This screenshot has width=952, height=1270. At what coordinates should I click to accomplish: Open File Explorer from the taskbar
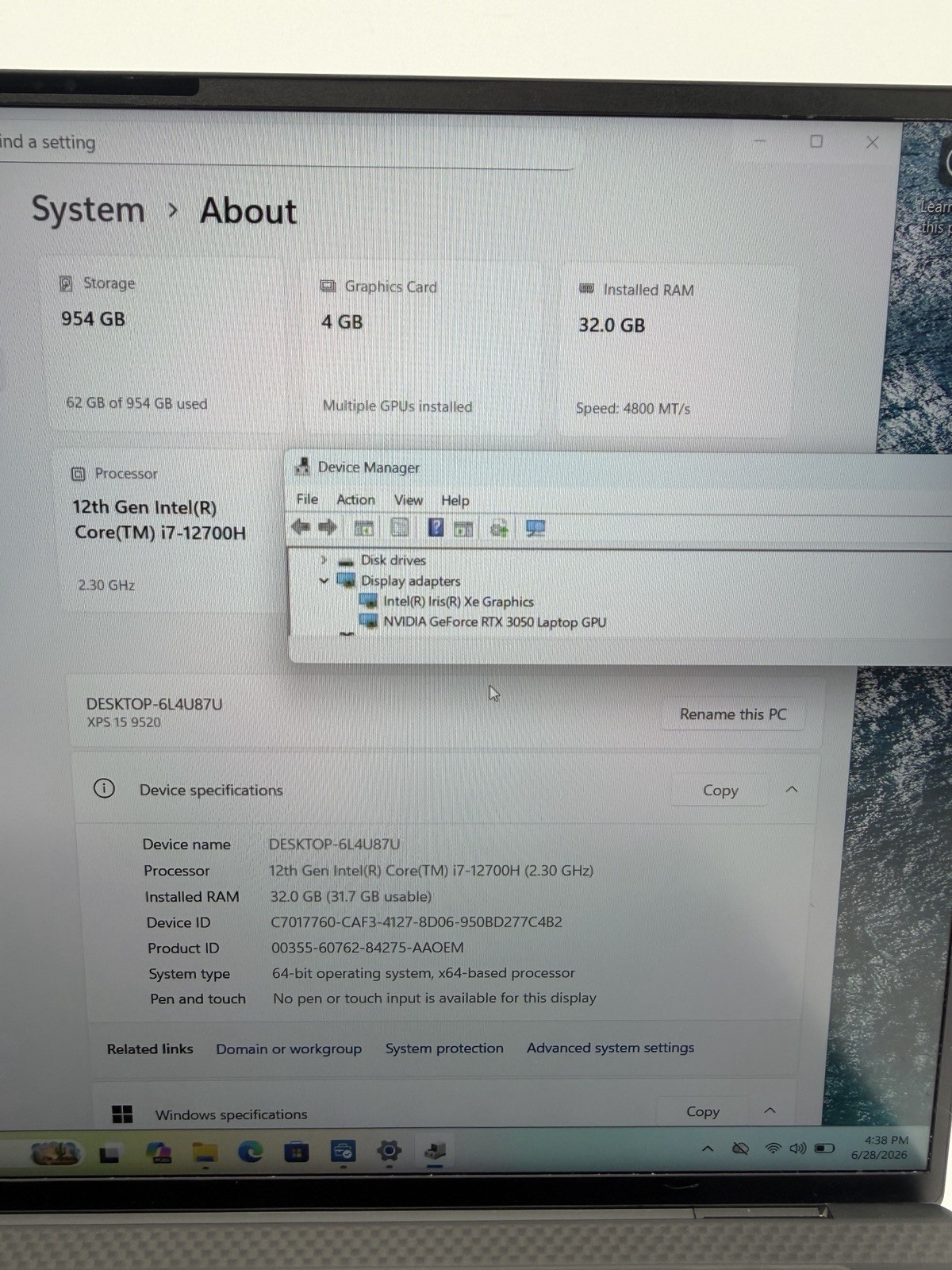pyautogui.click(x=205, y=1153)
